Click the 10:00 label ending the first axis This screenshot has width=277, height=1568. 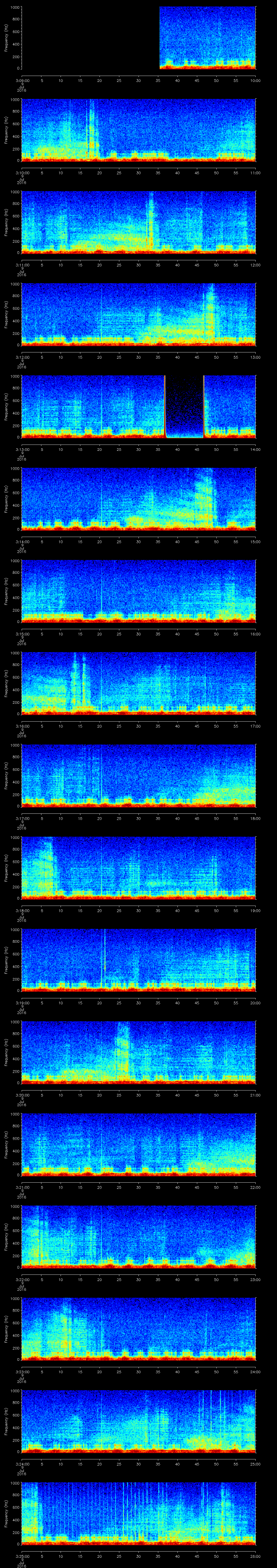pos(255,80)
